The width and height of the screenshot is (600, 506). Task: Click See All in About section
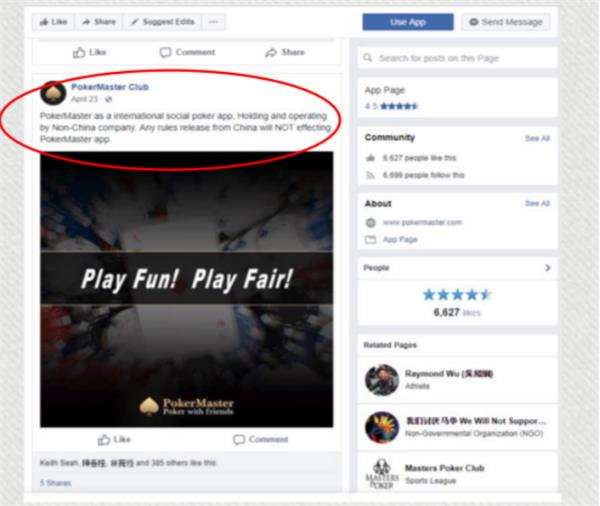pos(537,203)
